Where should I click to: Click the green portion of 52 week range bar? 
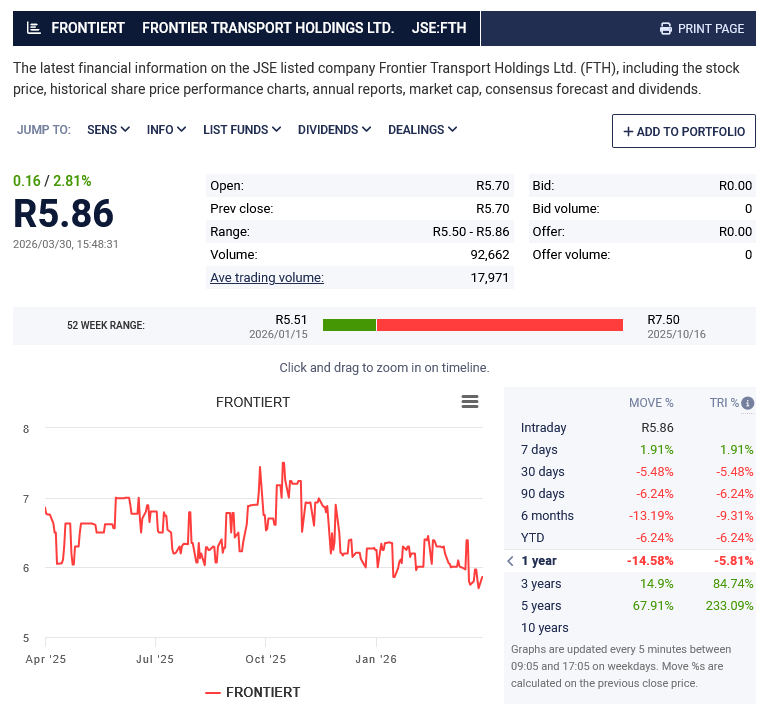[349, 325]
